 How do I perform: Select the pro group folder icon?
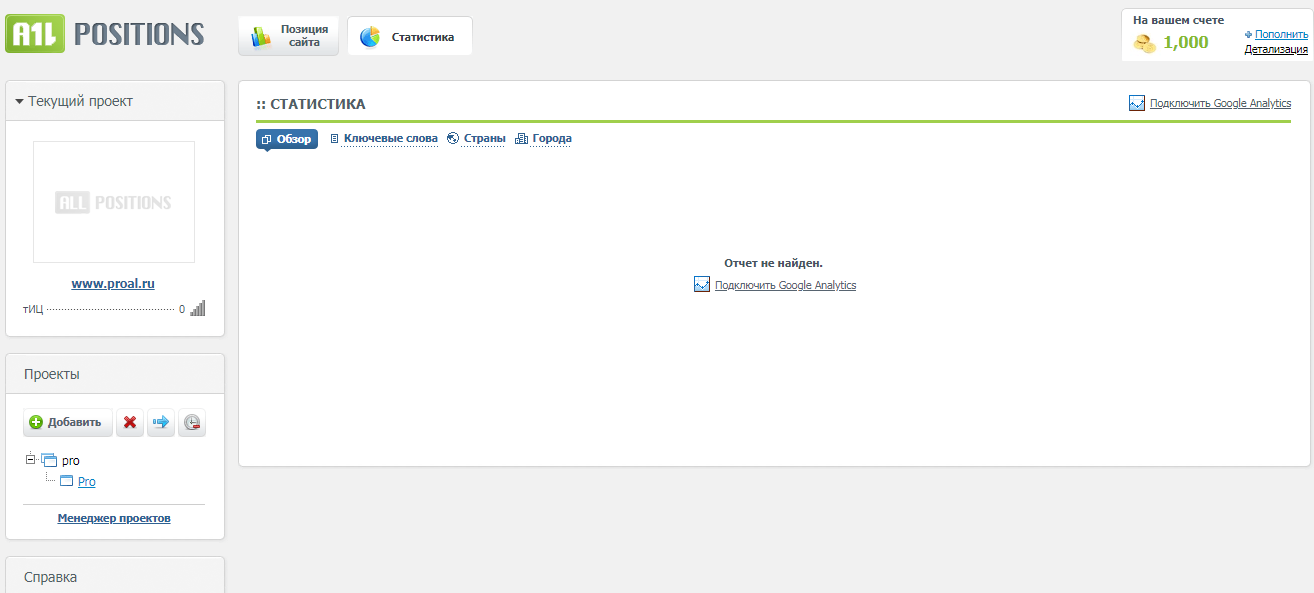(x=49, y=460)
